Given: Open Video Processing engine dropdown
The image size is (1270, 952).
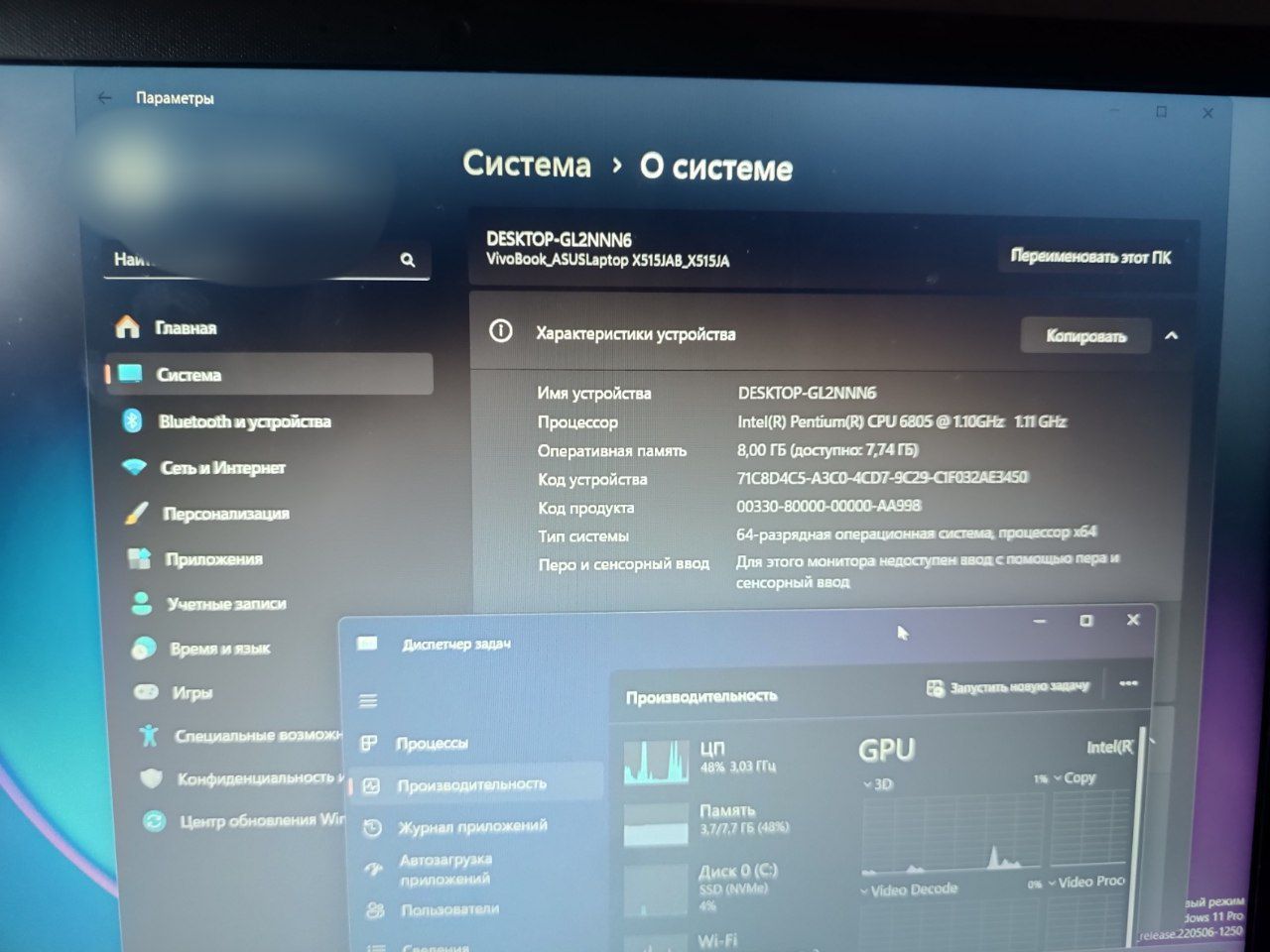Looking at the screenshot, I should (1086, 882).
